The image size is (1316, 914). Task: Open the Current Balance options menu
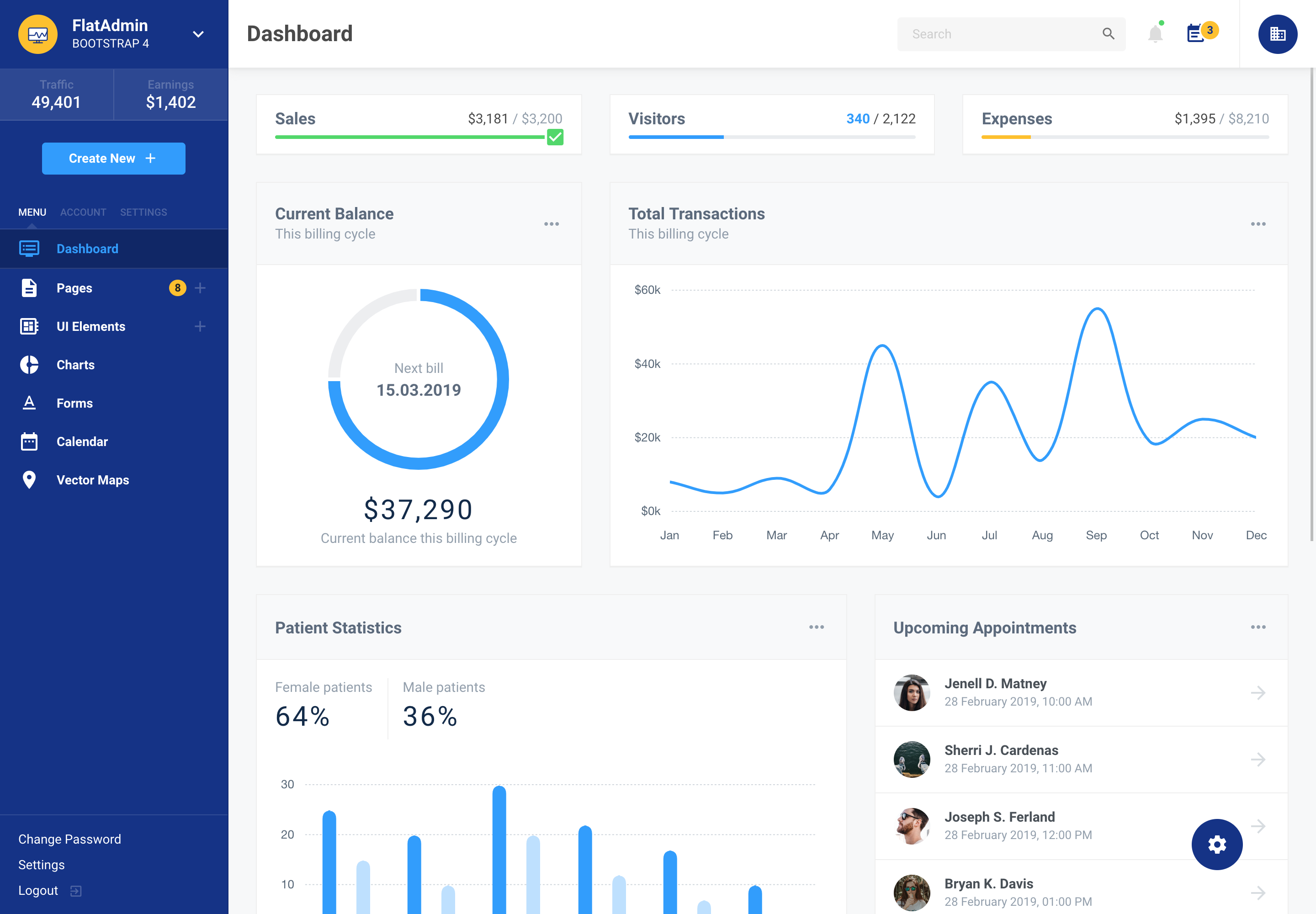pyautogui.click(x=551, y=224)
